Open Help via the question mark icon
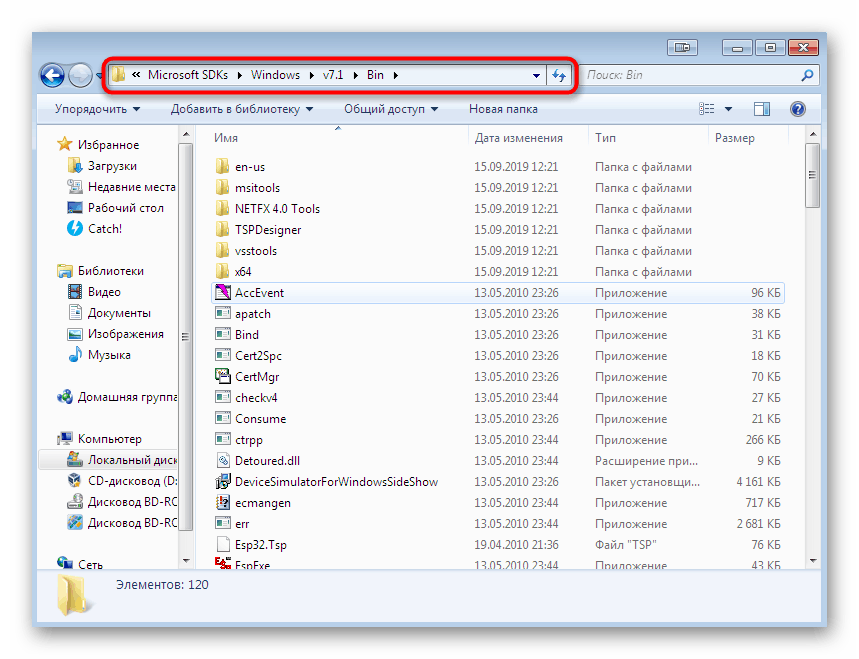The width and height of the screenshot is (859, 659). (x=798, y=109)
